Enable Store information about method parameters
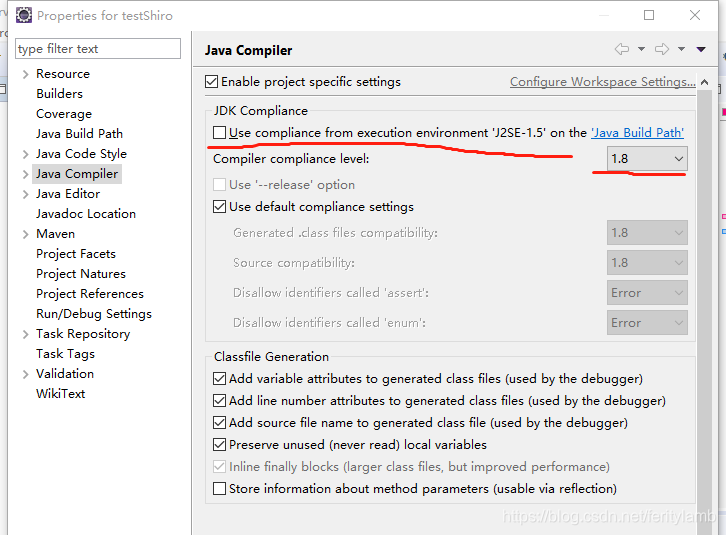726x535 pixels. [x=219, y=489]
